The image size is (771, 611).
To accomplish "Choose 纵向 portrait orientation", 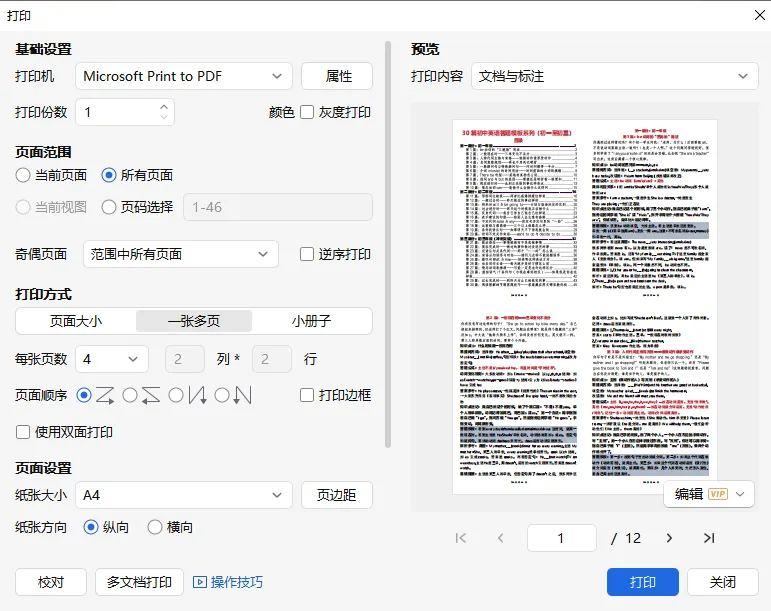I will point(90,527).
